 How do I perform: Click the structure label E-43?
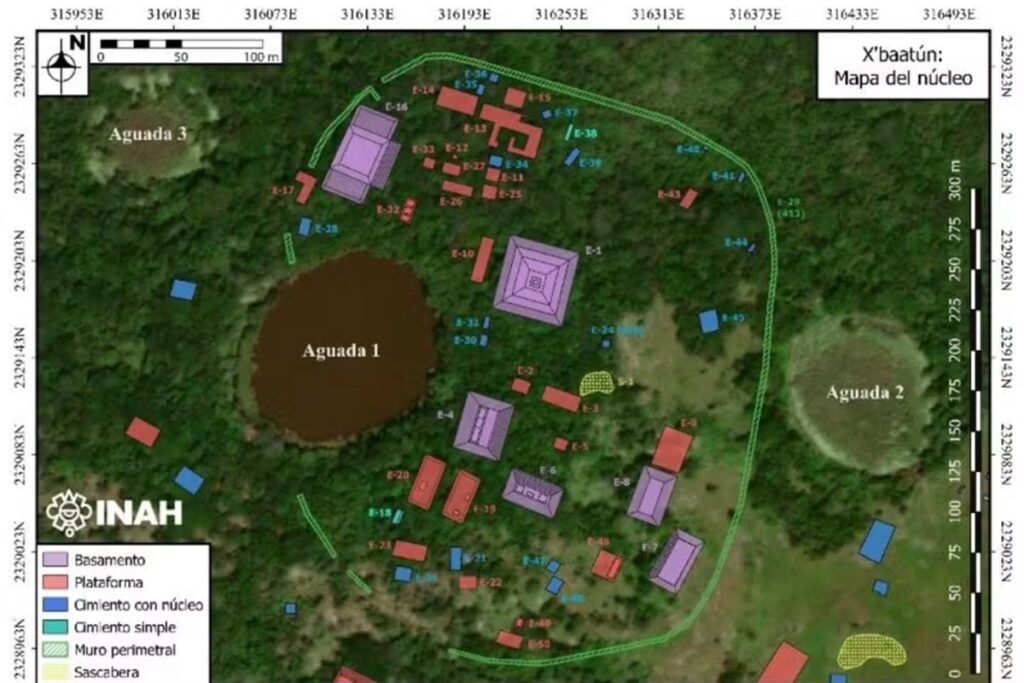[x=668, y=195]
